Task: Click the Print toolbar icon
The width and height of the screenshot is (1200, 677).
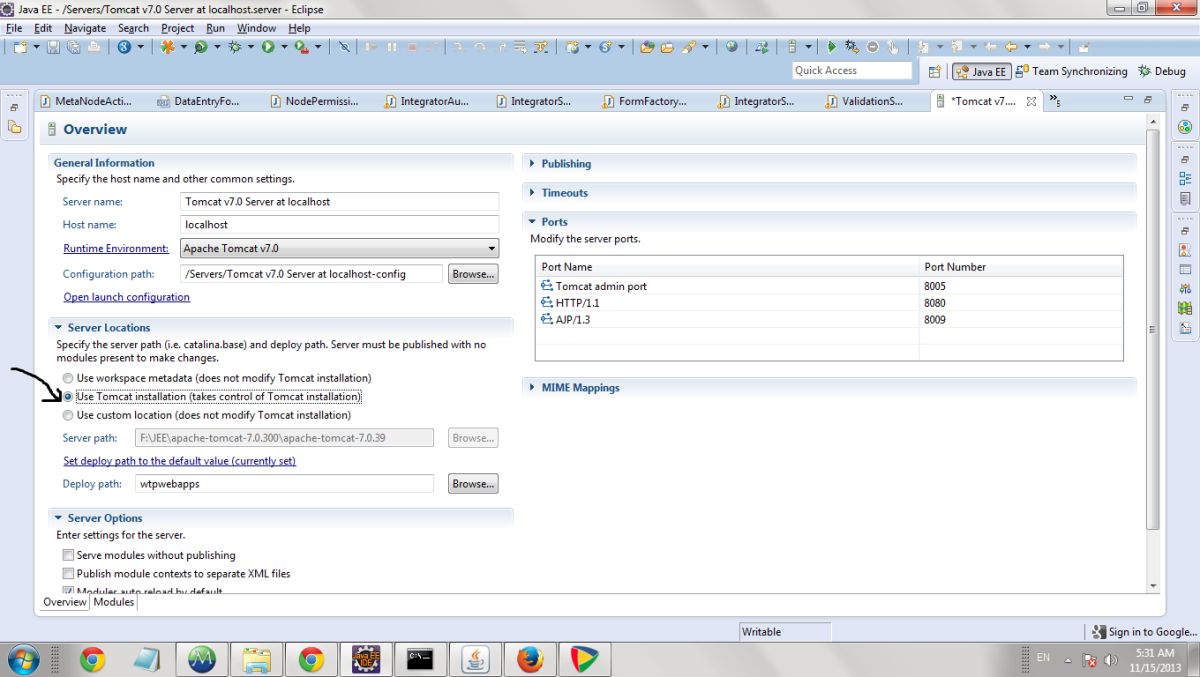Action: coord(94,46)
